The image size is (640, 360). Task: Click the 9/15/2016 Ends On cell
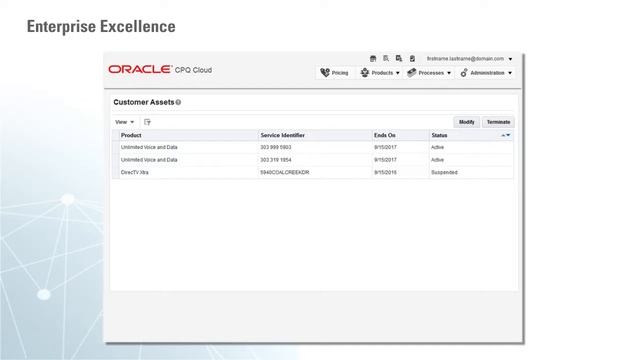[385, 173]
